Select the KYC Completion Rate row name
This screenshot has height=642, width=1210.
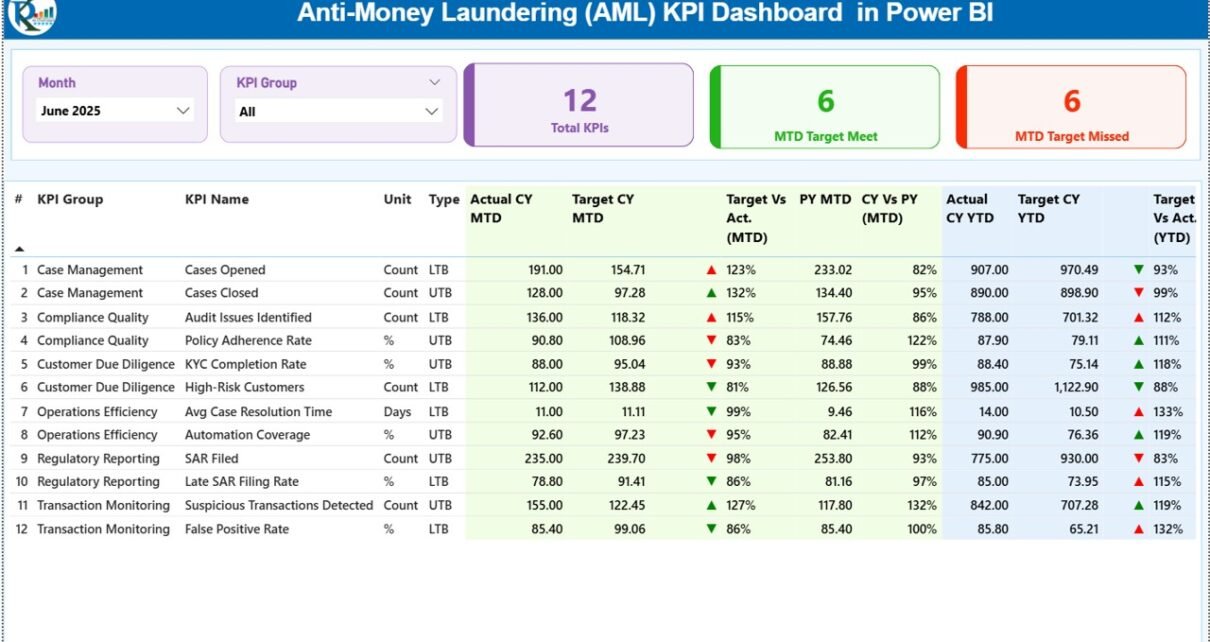coord(245,364)
